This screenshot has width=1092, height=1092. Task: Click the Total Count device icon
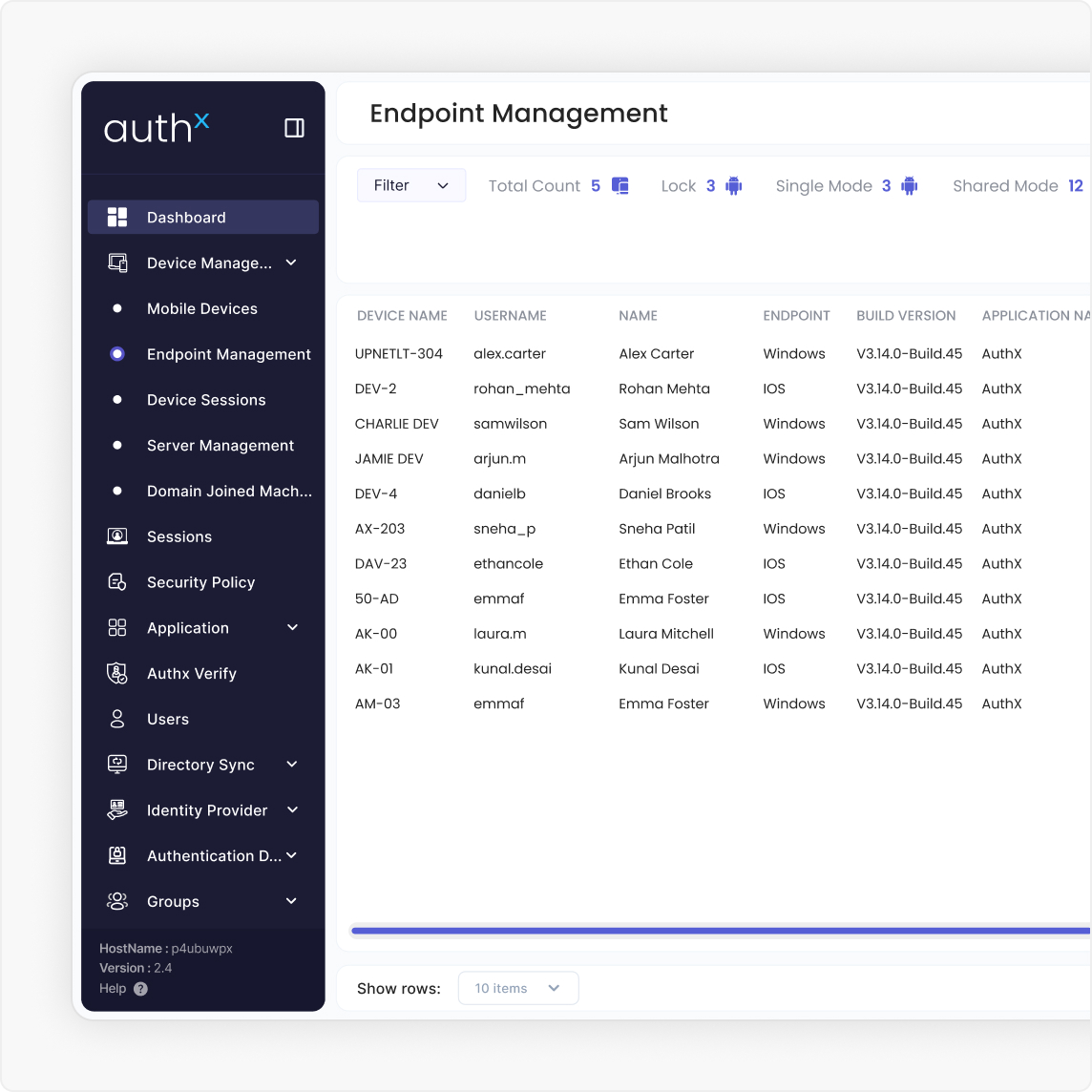tap(620, 186)
